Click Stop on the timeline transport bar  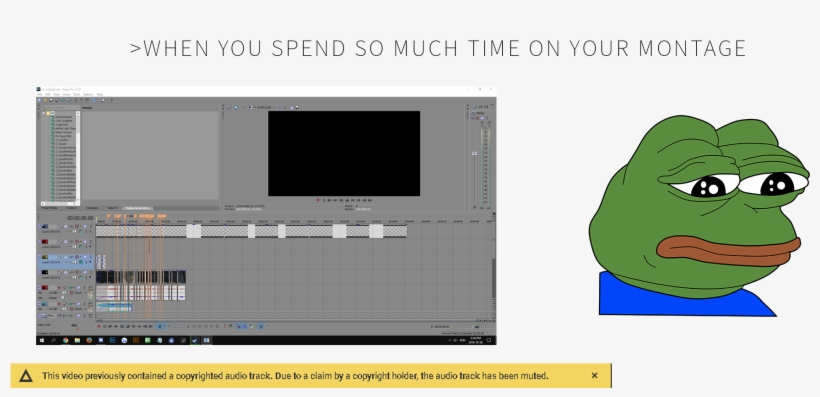(128, 326)
